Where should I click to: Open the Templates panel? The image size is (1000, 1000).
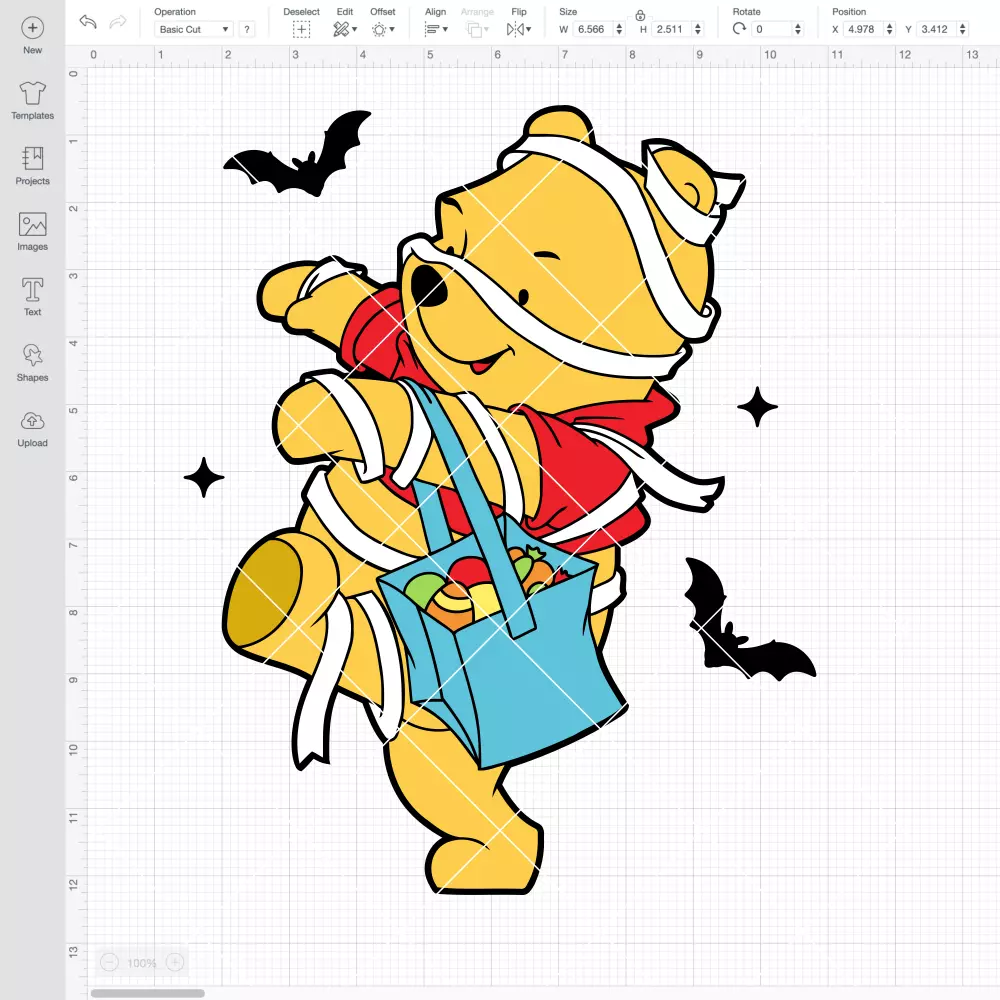(33, 101)
